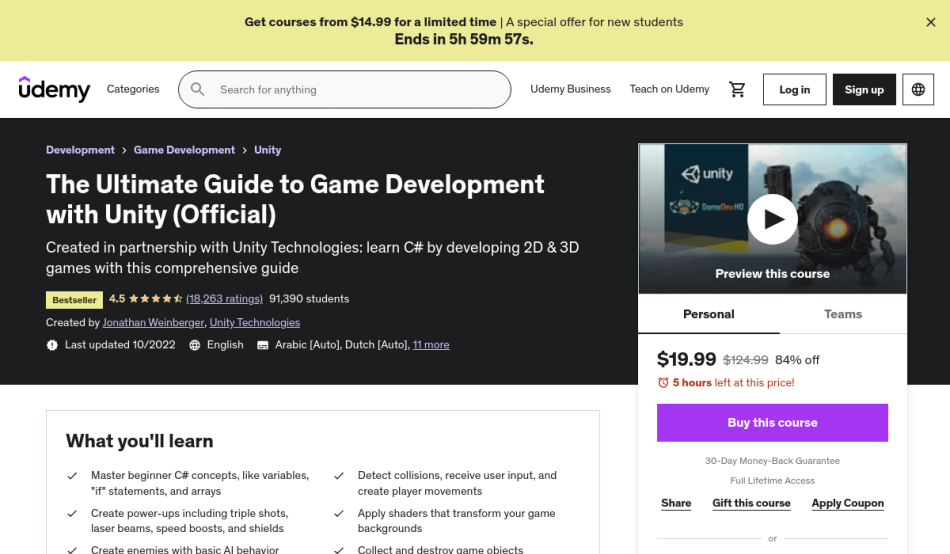Click the chevron after Game Development breadcrumb
Image resolution: width=950 pixels, height=554 pixels.
point(244,150)
